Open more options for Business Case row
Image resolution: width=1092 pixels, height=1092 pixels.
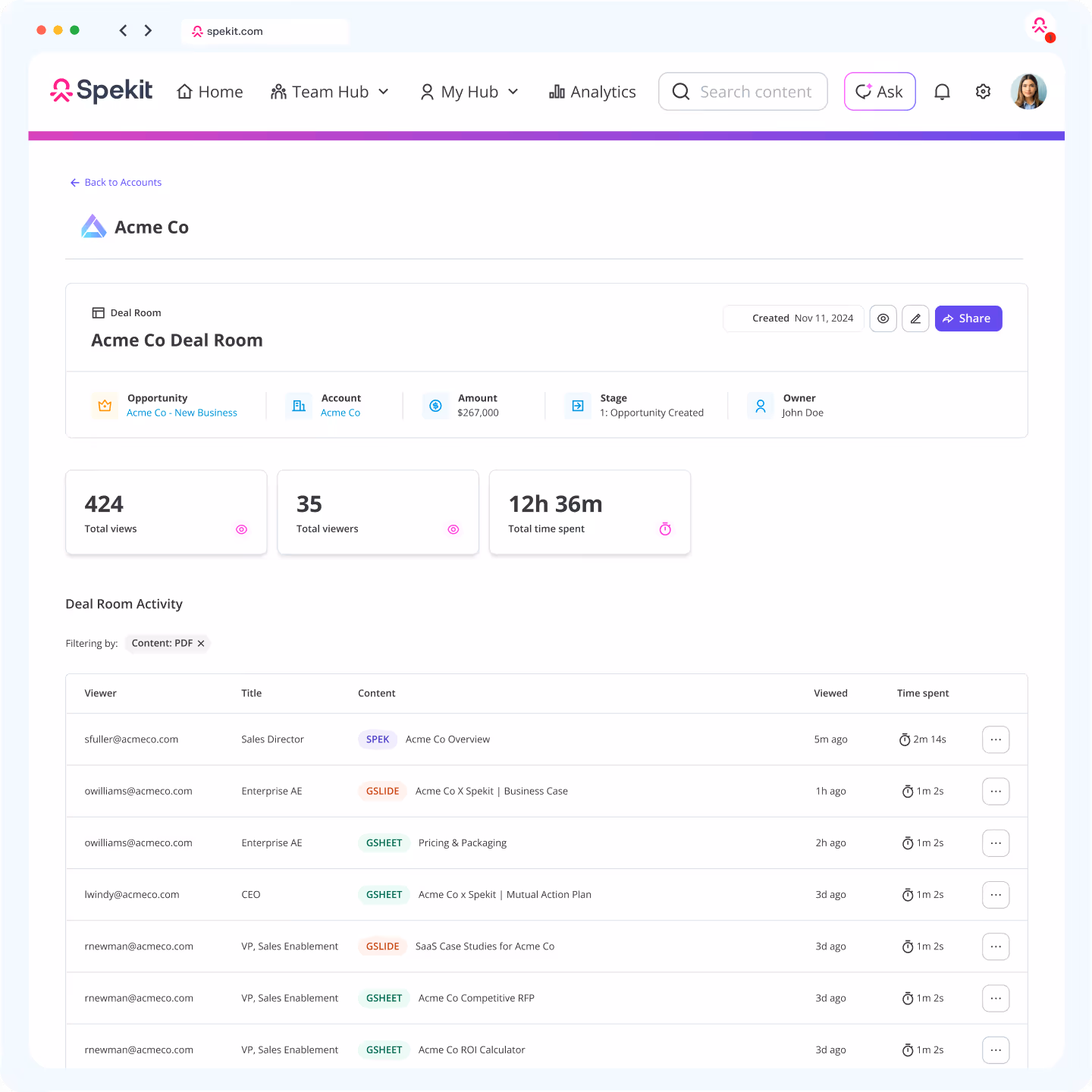tap(996, 791)
